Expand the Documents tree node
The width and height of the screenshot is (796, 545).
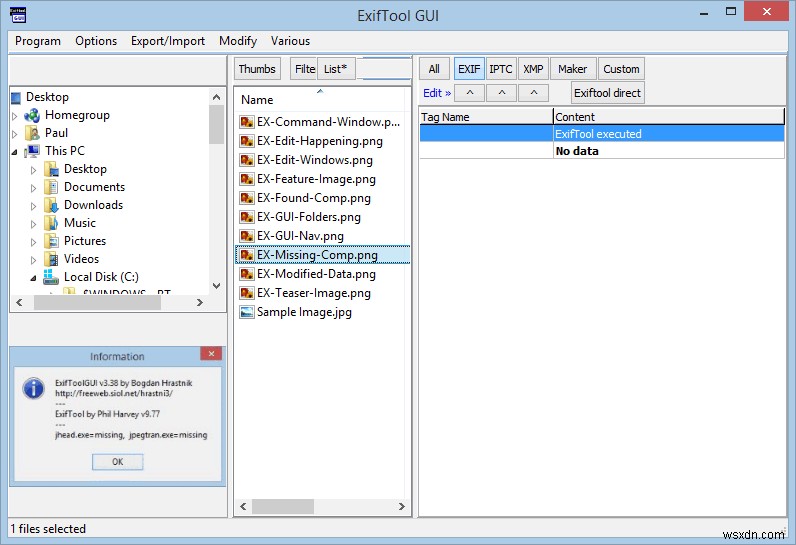(34, 188)
